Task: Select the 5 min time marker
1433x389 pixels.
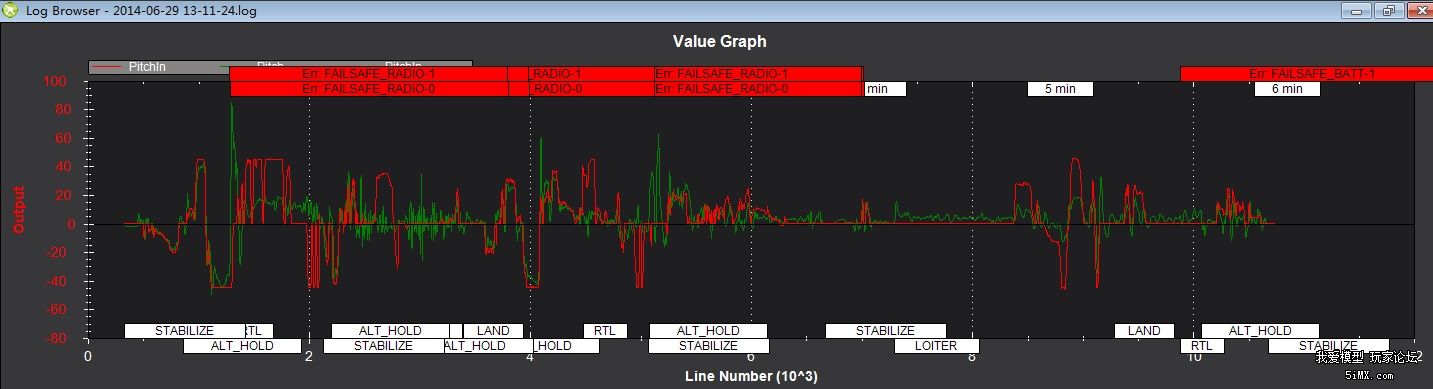Action: pyautogui.click(x=1060, y=89)
